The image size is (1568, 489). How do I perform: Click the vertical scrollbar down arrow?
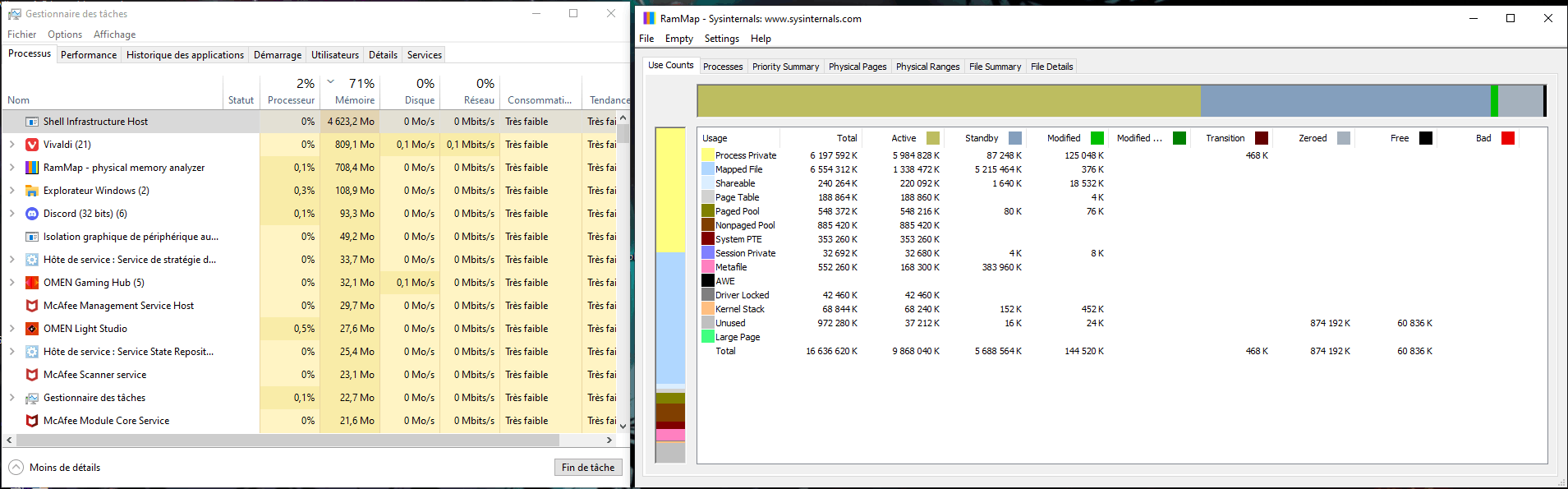click(623, 427)
